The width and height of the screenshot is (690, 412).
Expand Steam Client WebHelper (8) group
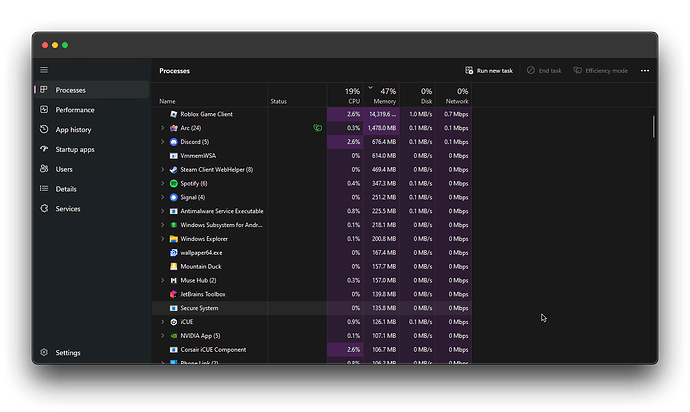163,170
